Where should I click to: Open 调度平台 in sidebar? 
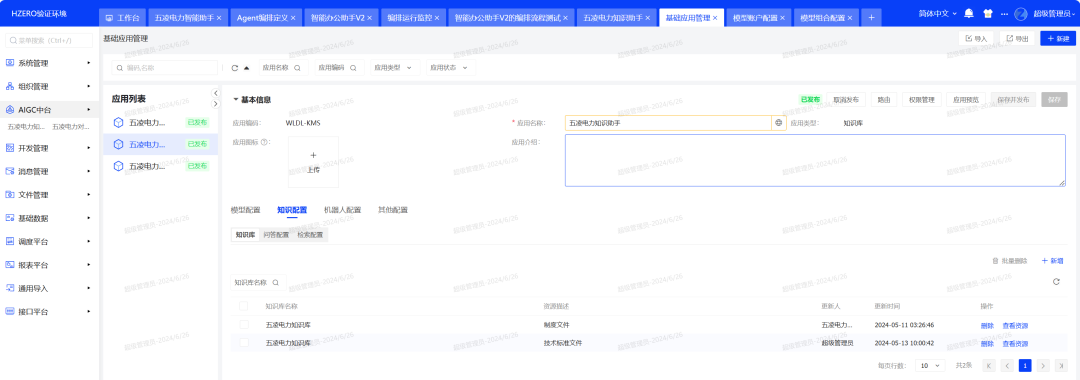[50, 242]
